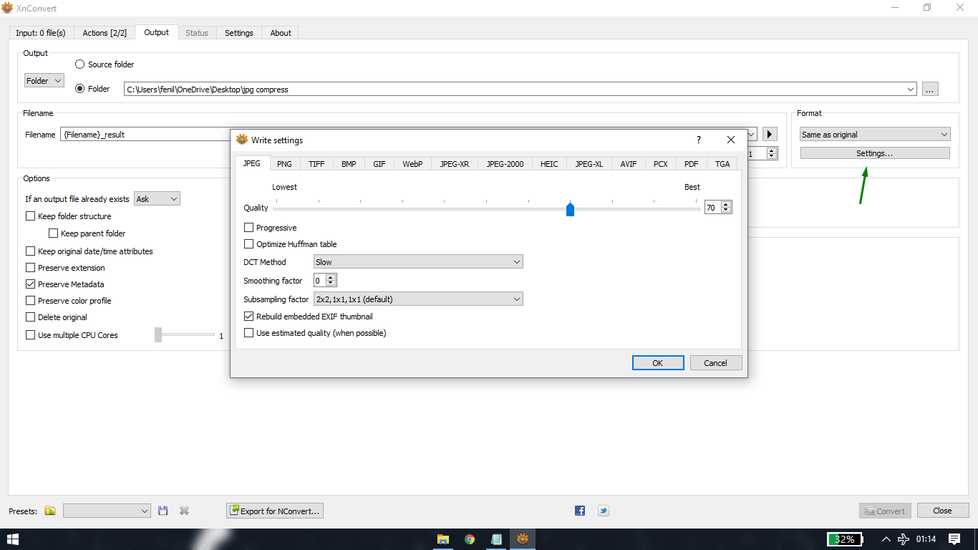This screenshot has height=550, width=978.
Task: Click the CPU cores slider handle
Action: (x=158, y=335)
